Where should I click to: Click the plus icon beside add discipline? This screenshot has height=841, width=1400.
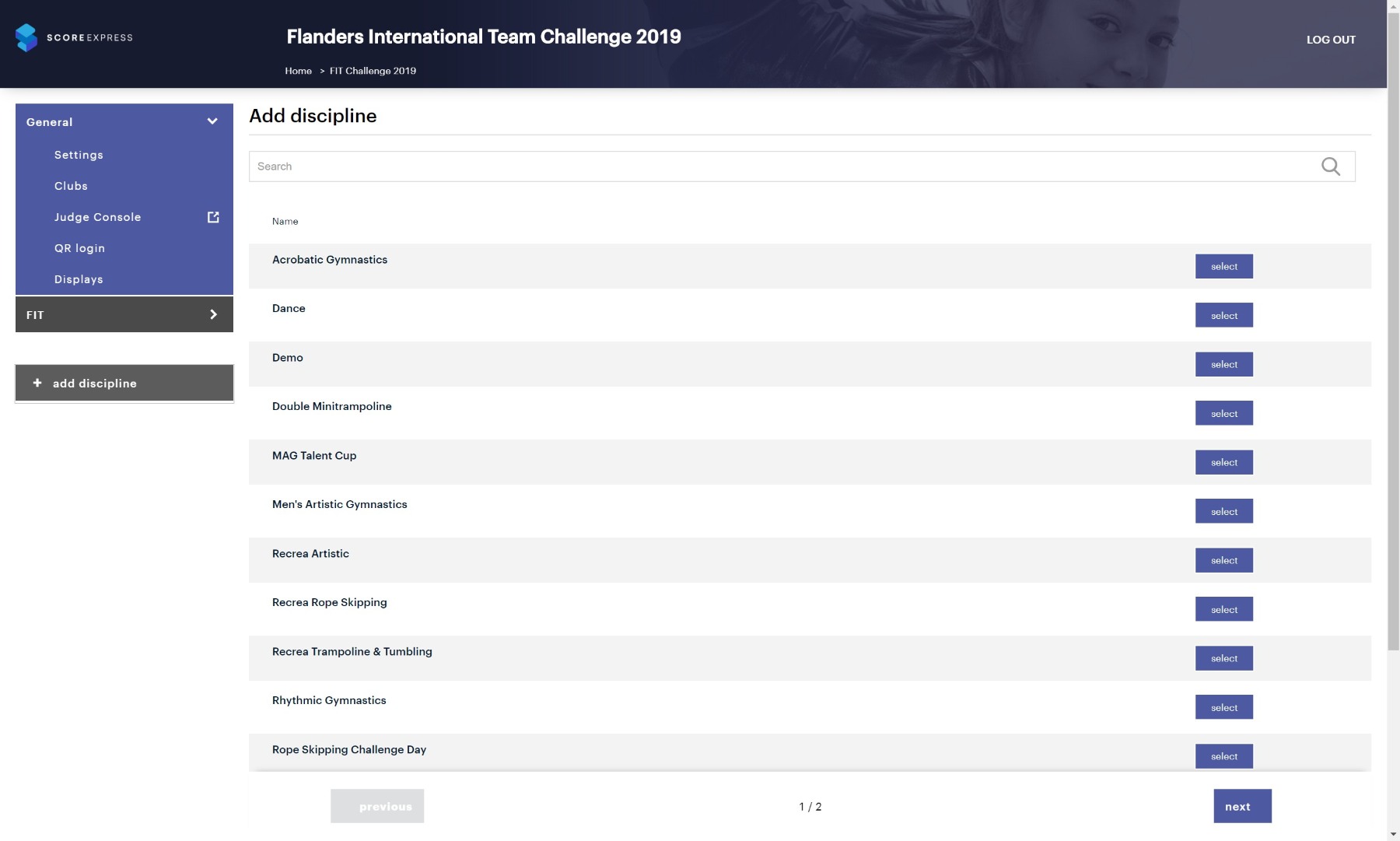[x=37, y=383]
